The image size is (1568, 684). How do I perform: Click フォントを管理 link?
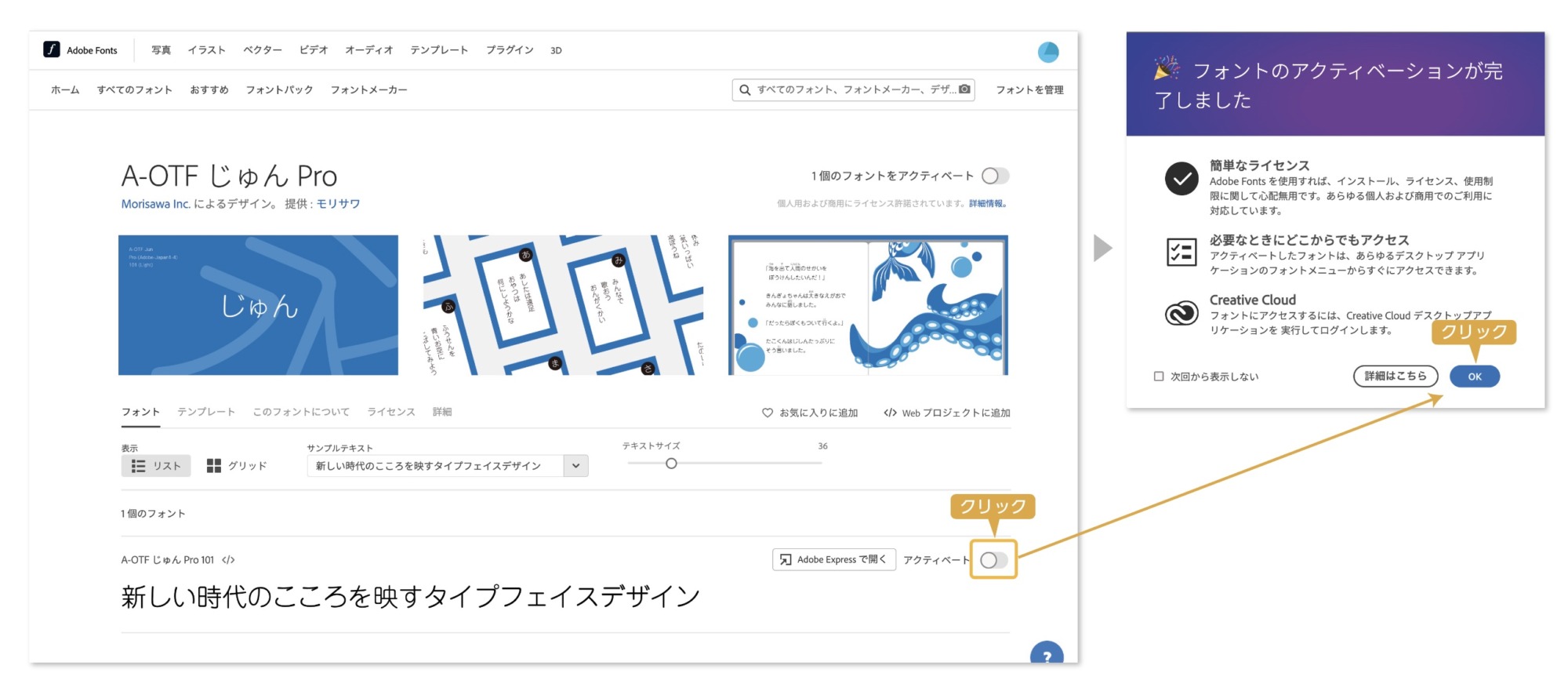(1029, 90)
